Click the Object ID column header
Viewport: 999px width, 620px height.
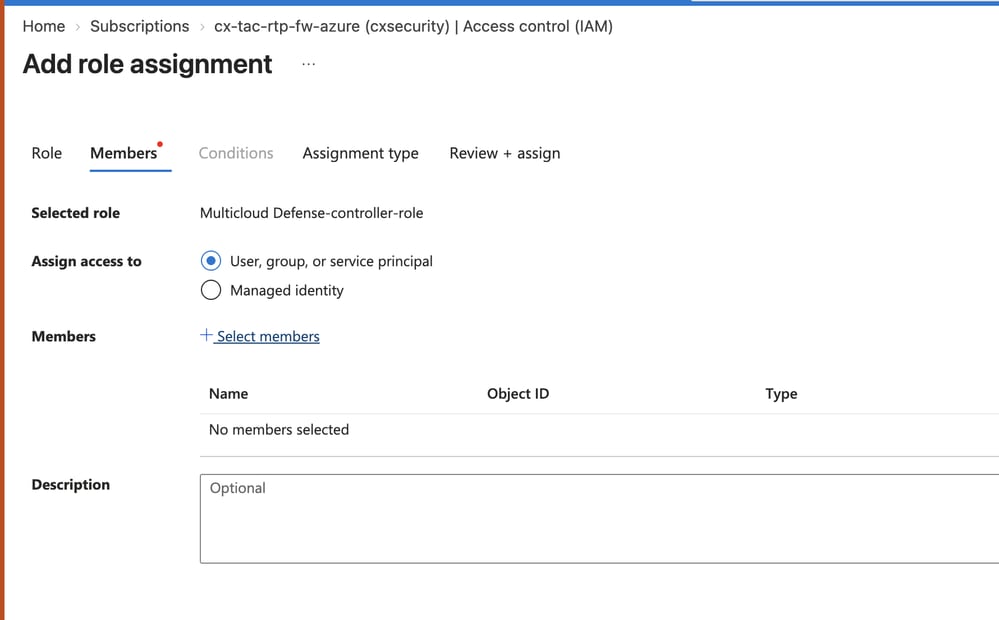(518, 394)
